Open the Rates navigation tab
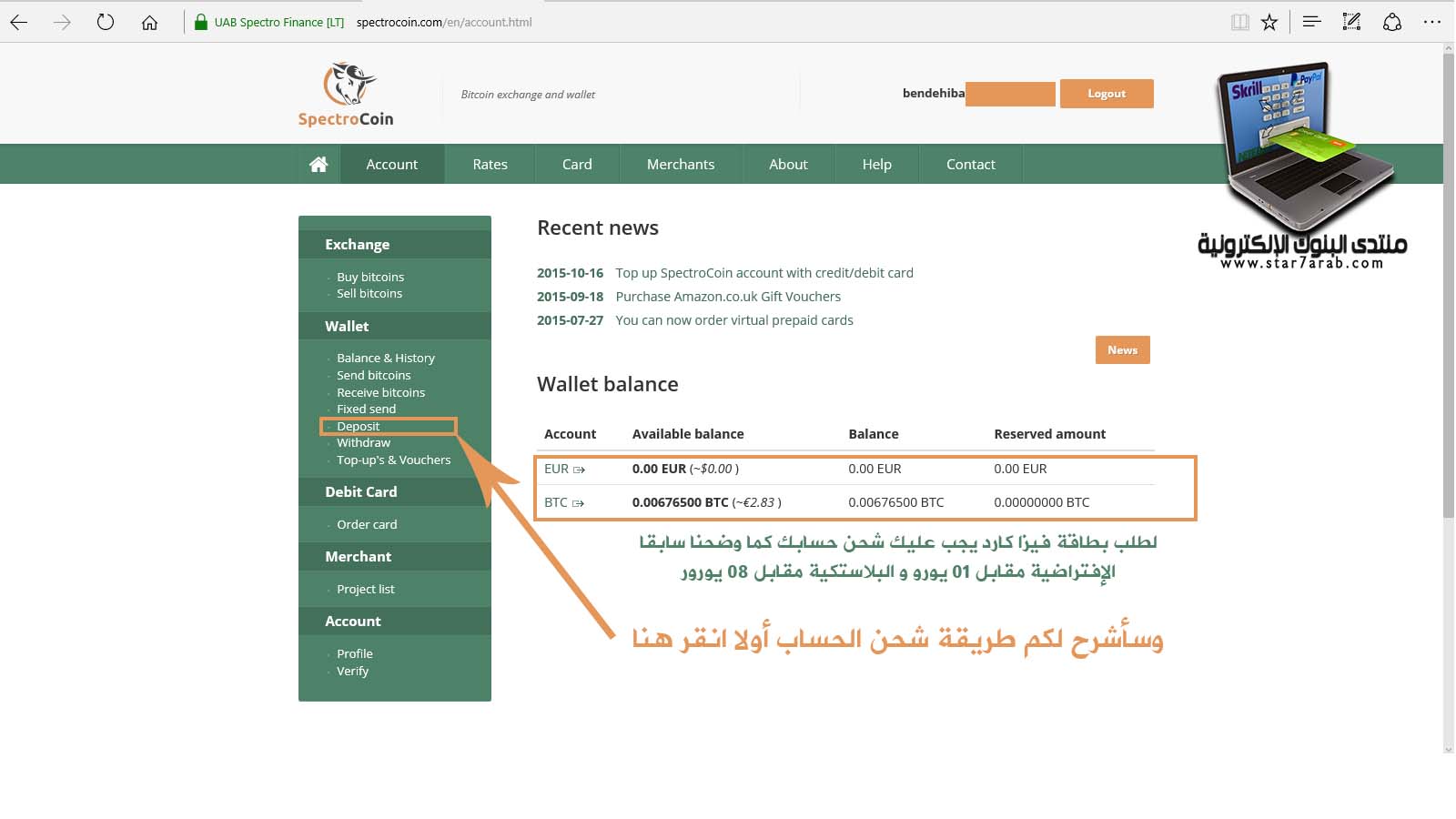 (x=490, y=164)
